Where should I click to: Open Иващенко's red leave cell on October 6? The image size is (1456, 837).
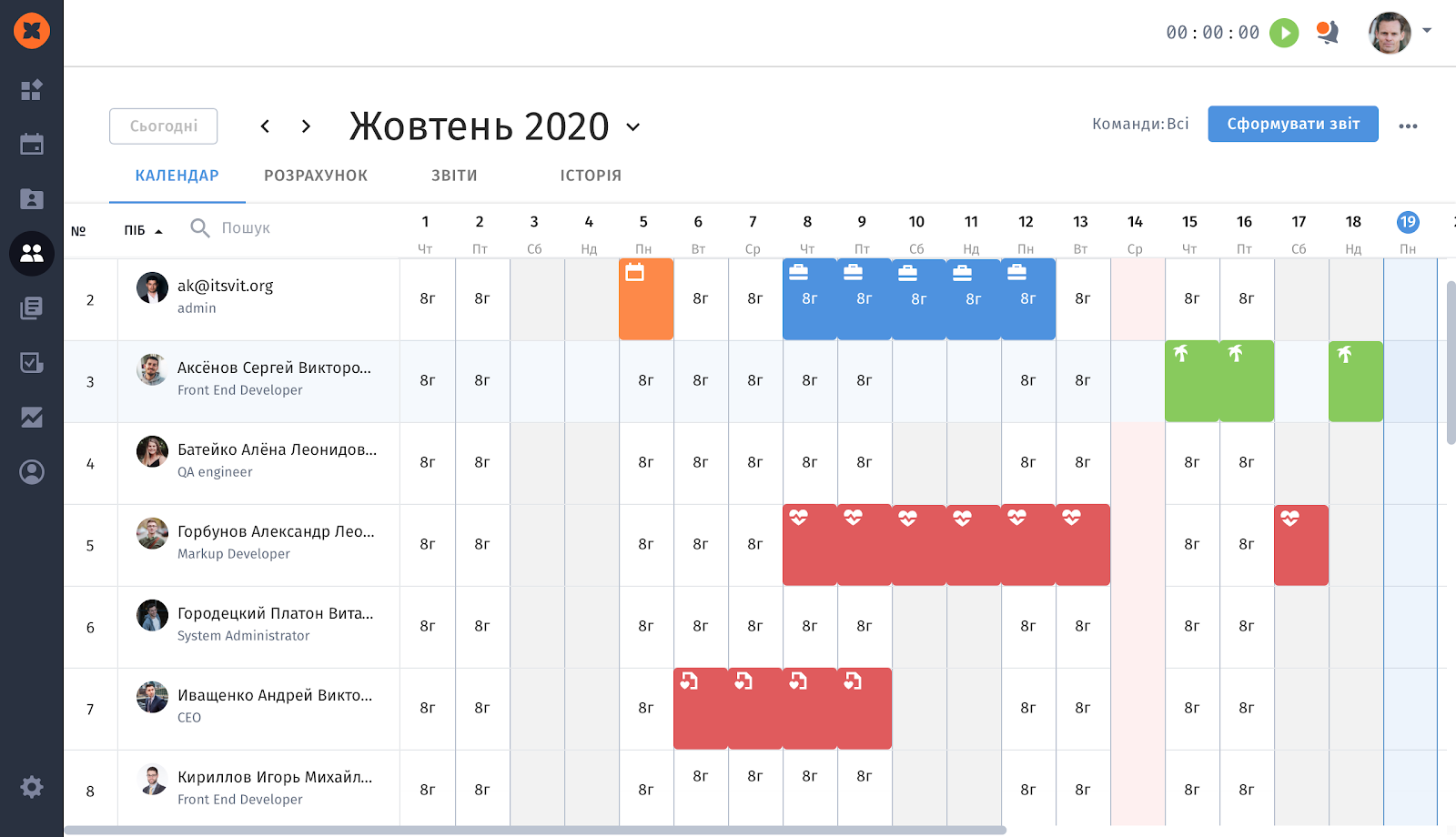pyautogui.click(x=701, y=709)
